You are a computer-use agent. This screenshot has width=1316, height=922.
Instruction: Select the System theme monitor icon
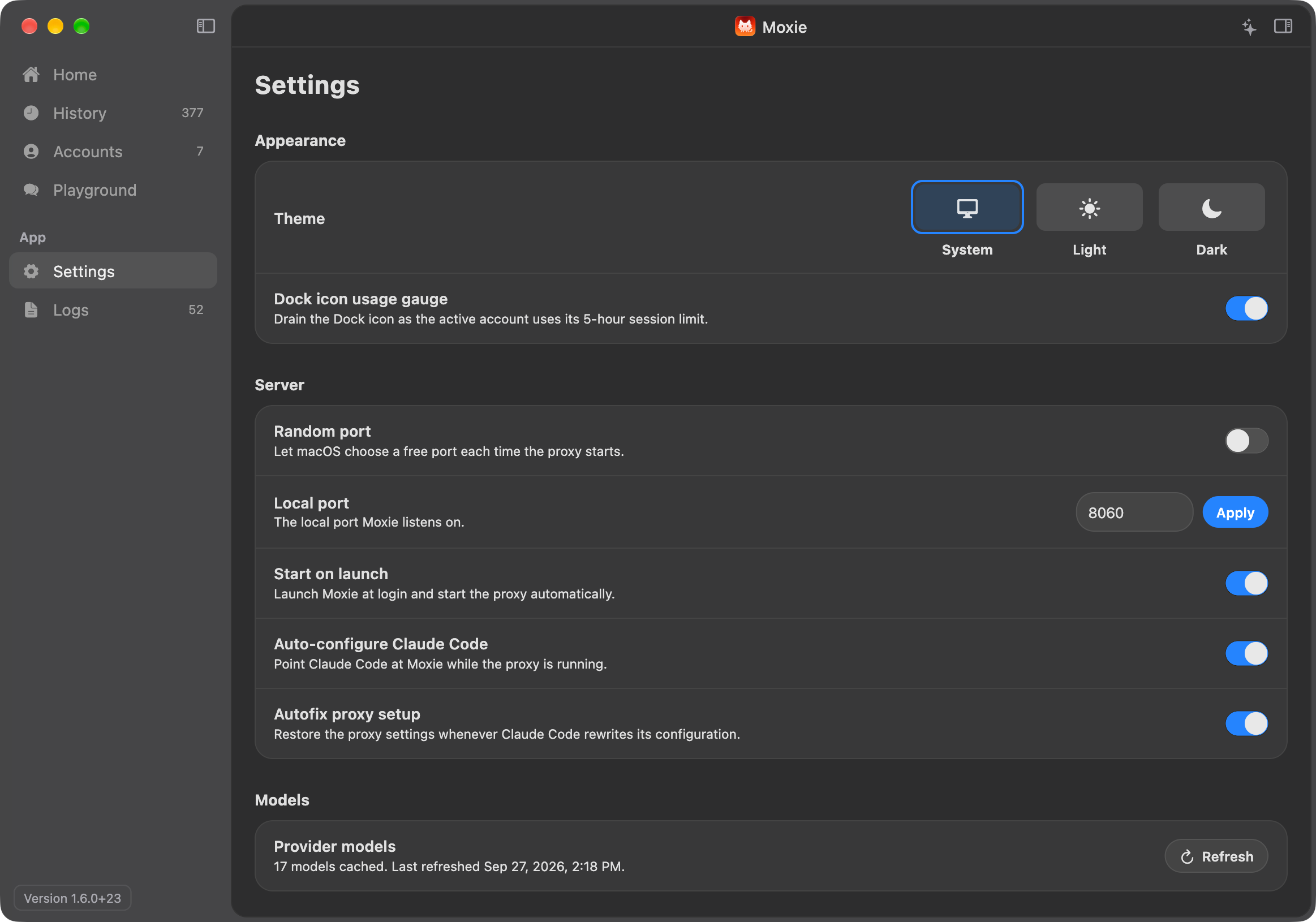pyautogui.click(x=967, y=208)
